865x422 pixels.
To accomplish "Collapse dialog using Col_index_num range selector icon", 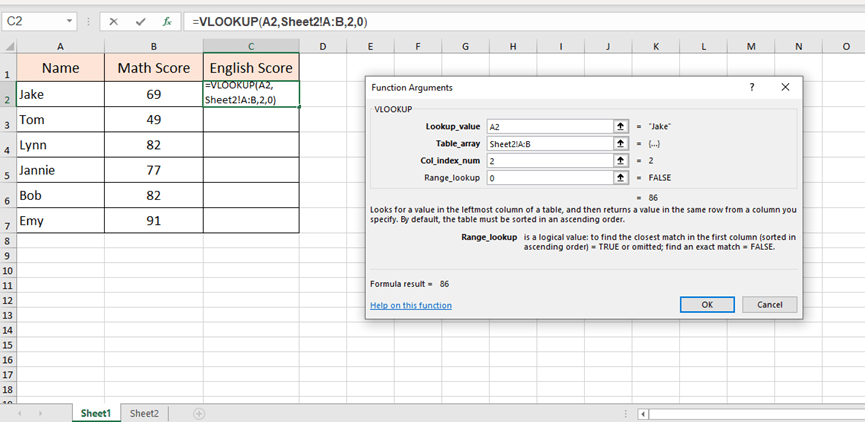I will (x=621, y=161).
